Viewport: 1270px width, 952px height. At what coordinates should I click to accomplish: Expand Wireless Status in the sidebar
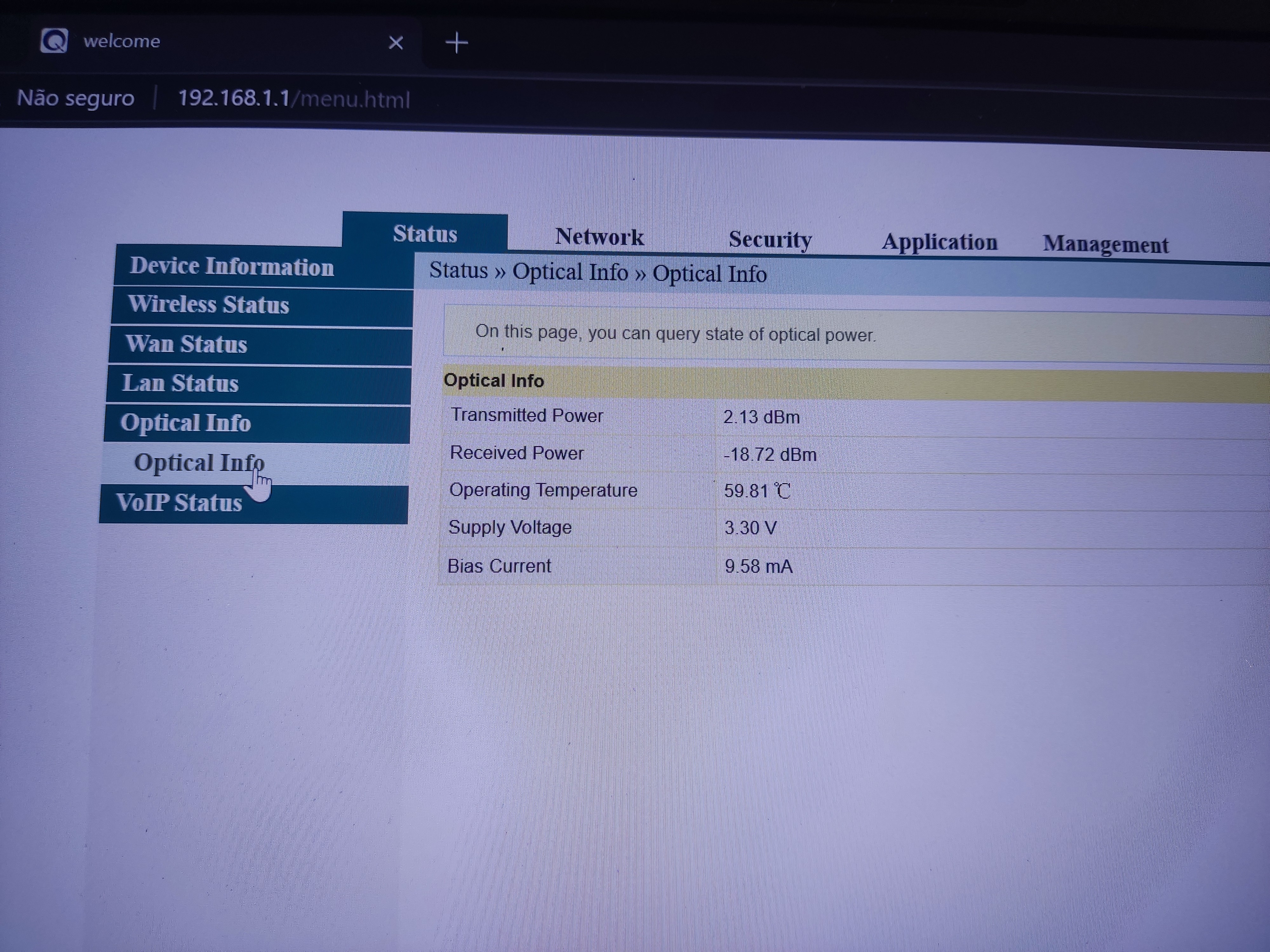208,304
